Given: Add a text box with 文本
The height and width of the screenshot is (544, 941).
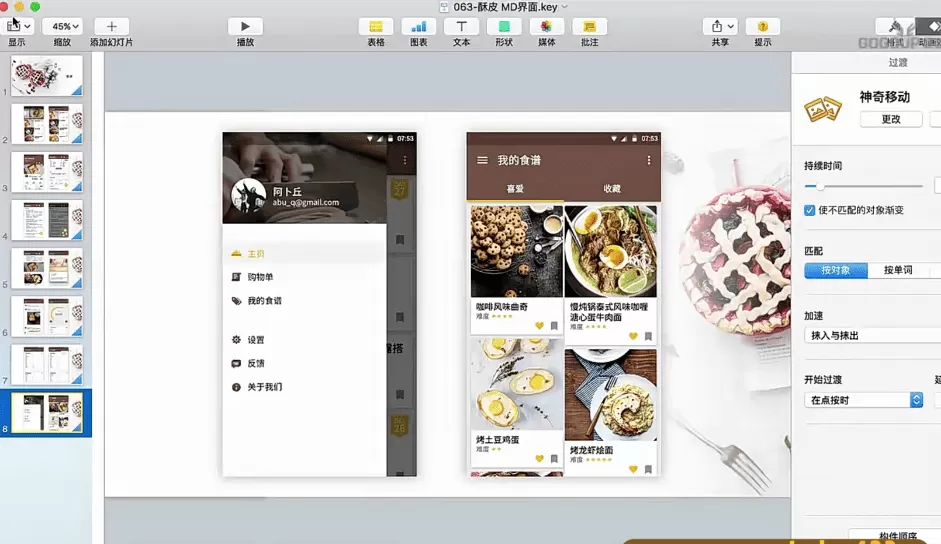Looking at the screenshot, I should [461, 26].
